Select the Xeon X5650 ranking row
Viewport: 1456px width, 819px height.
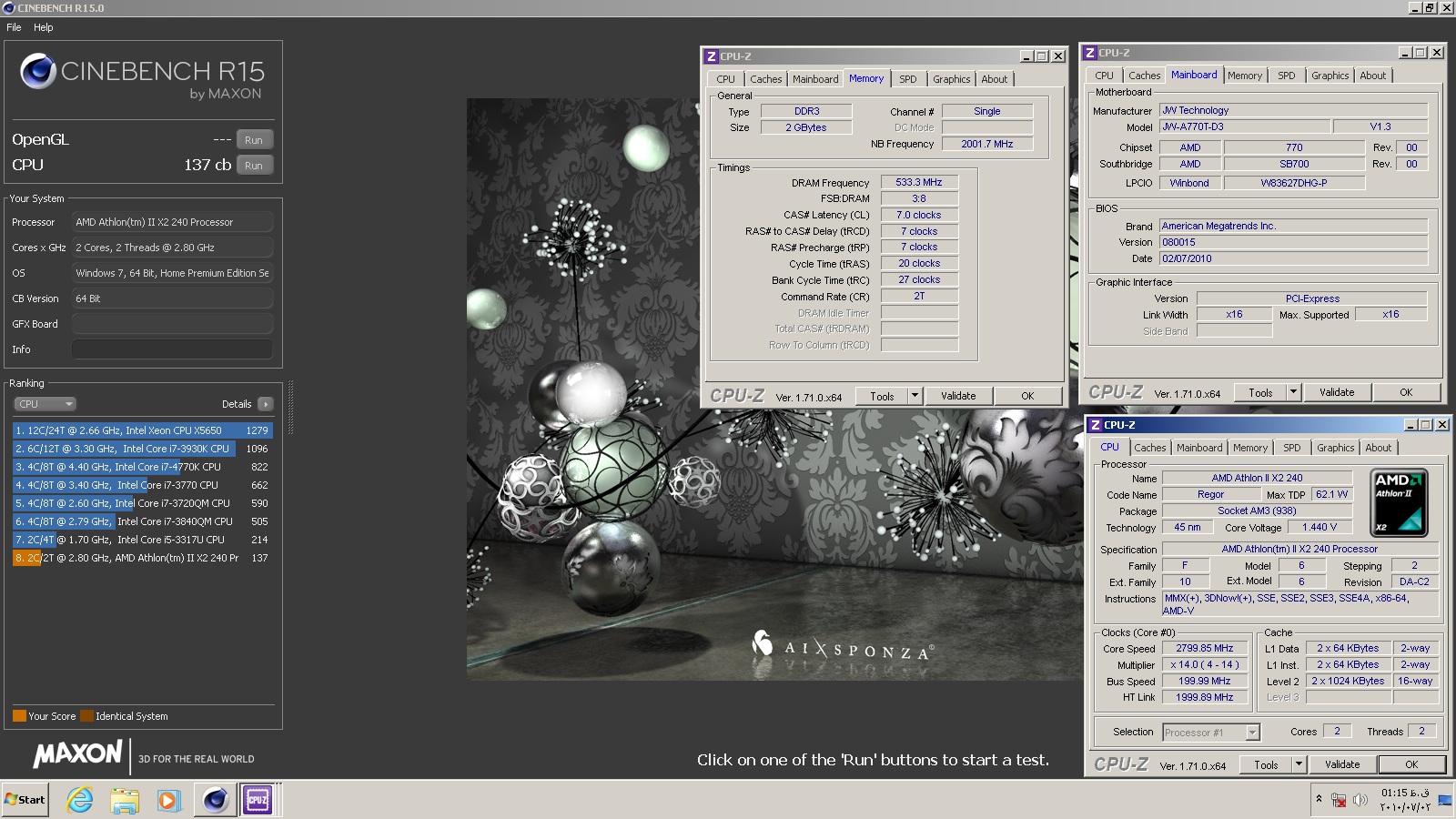[142, 430]
